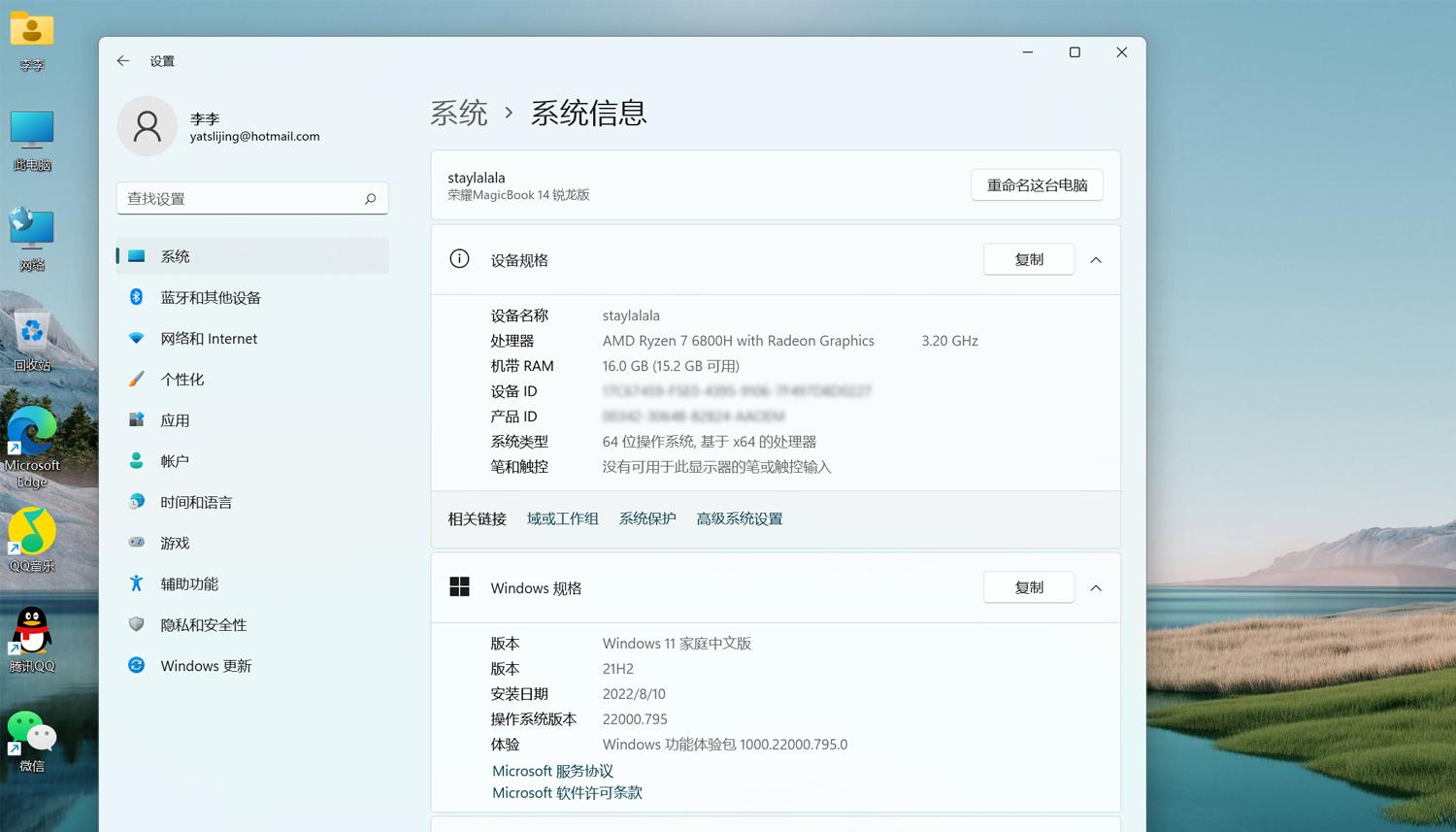Click the Windows 更新 sync icon
This screenshot has width=1456, height=832.
click(136, 665)
